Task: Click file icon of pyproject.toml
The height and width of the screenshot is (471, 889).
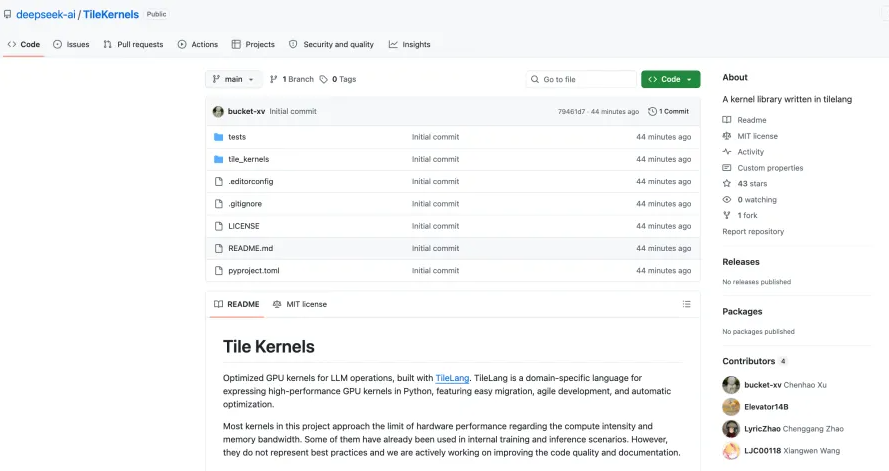Action: pos(219,270)
